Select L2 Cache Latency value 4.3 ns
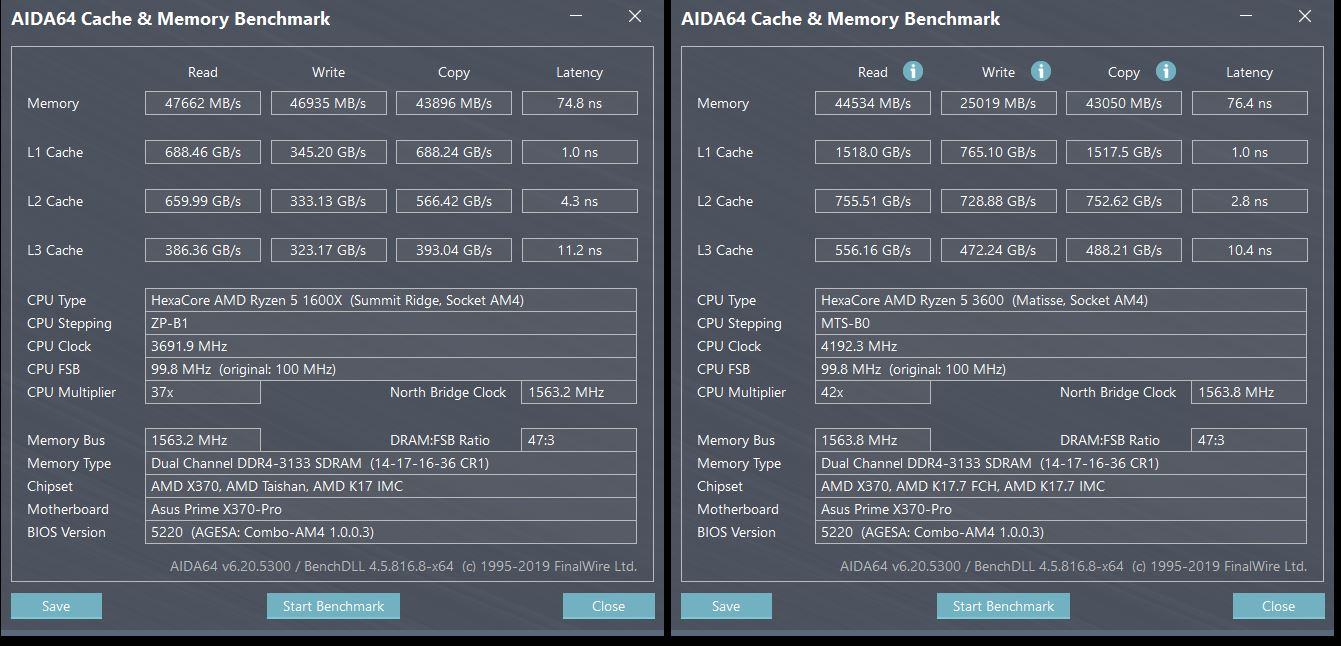Image resolution: width=1341 pixels, height=646 pixels. click(580, 201)
